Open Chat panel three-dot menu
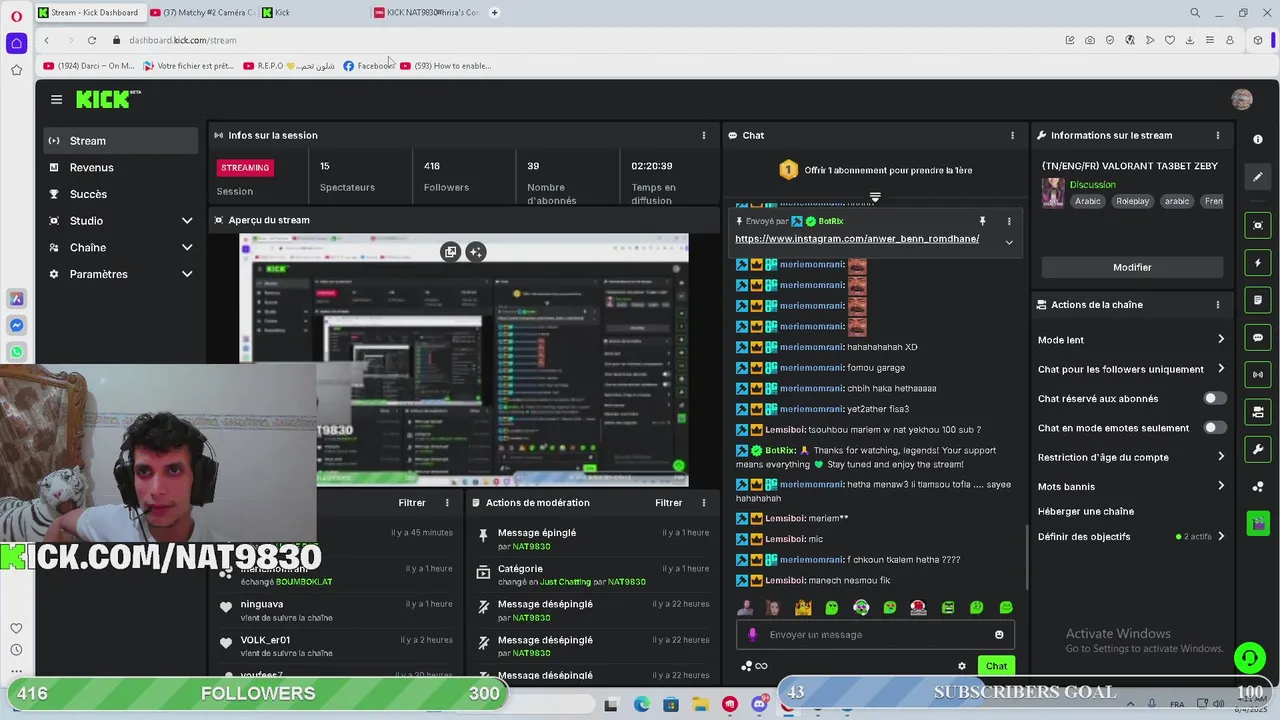 [x=1012, y=135]
